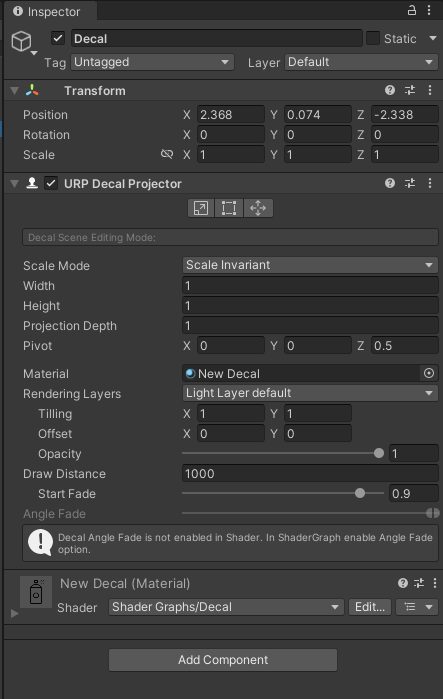The width and height of the screenshot is (443, 699).
Task: Disable the URP Decal Projector component checkbox
Action: point(51,183)
